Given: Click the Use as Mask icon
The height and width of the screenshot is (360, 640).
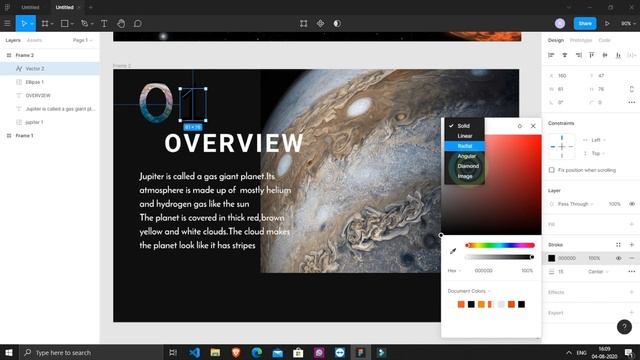Looking at the screenshot, I should (337, 24).
